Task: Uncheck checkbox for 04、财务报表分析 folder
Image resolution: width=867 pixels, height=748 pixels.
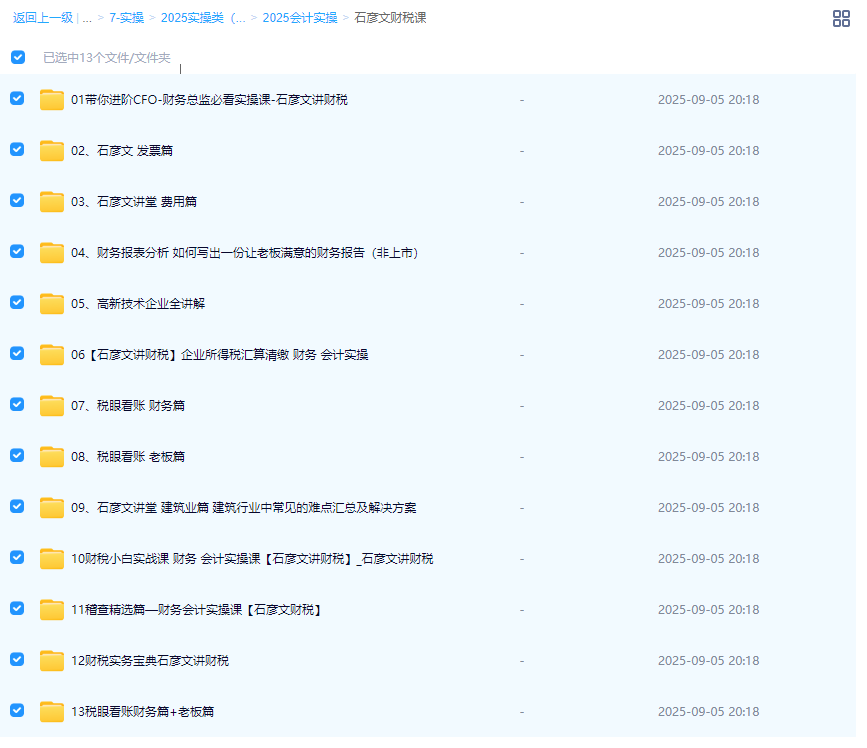Action: 17,251
